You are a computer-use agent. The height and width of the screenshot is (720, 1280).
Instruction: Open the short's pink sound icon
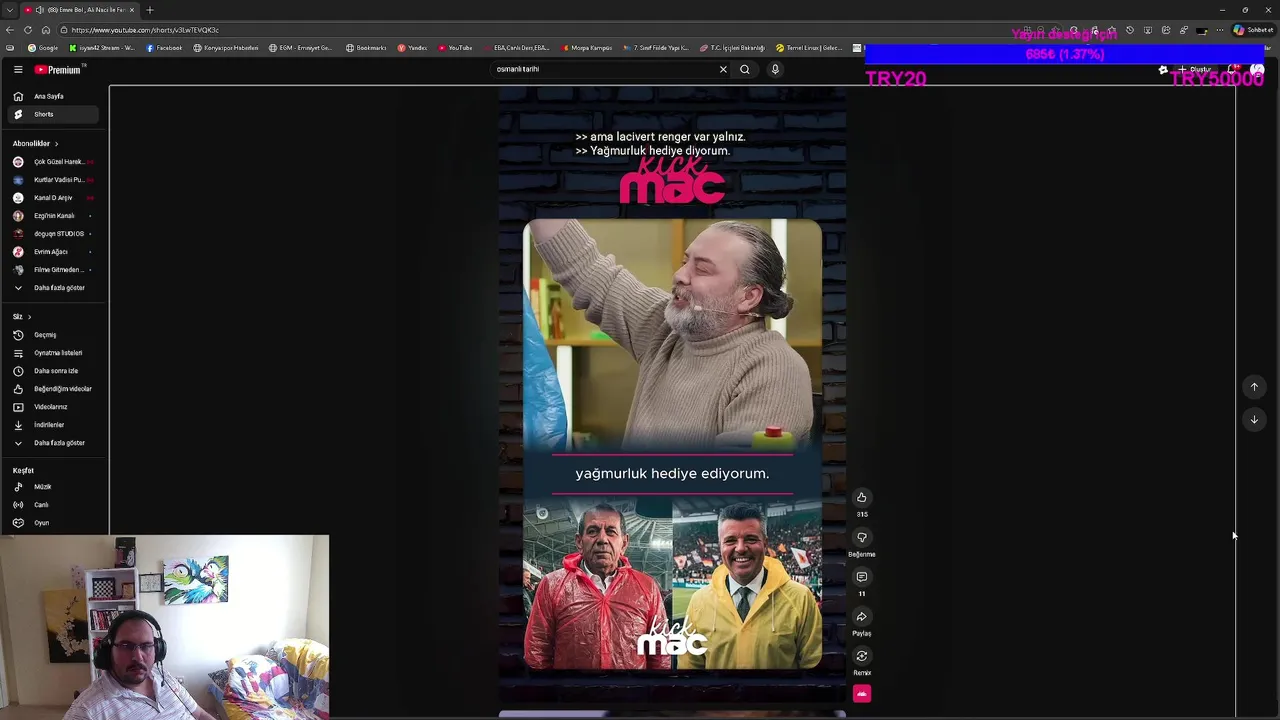click(x=862, y=693)
